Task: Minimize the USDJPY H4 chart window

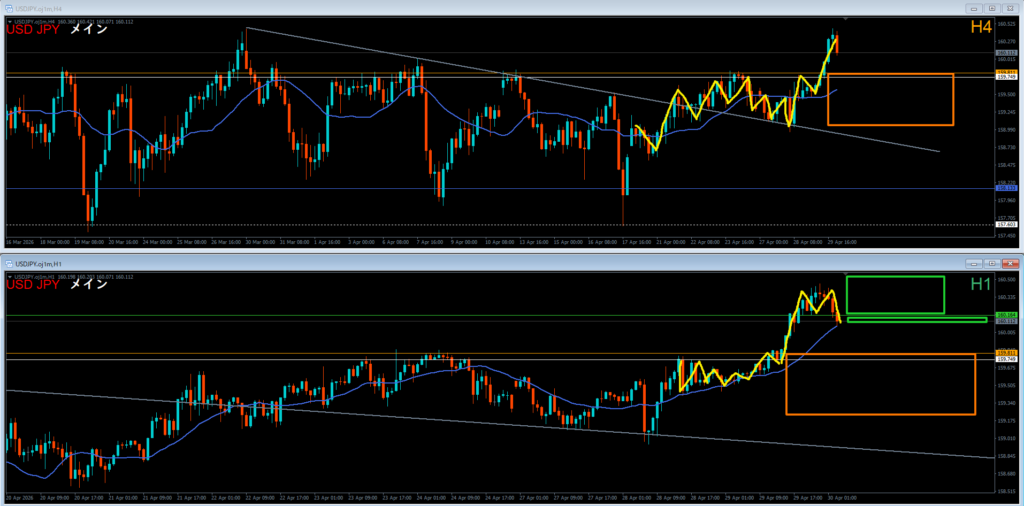Action: (x=975, y=8)
